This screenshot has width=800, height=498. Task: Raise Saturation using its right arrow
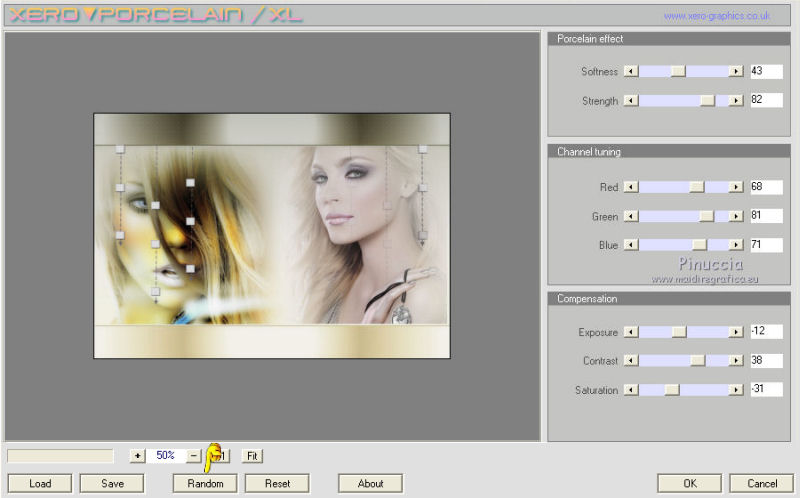pyautogui.click(x=736, y=390)
